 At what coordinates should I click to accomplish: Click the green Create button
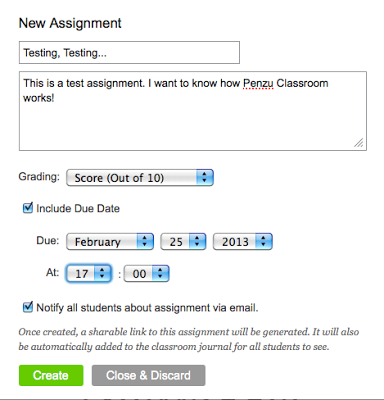(x=51, y=375)
